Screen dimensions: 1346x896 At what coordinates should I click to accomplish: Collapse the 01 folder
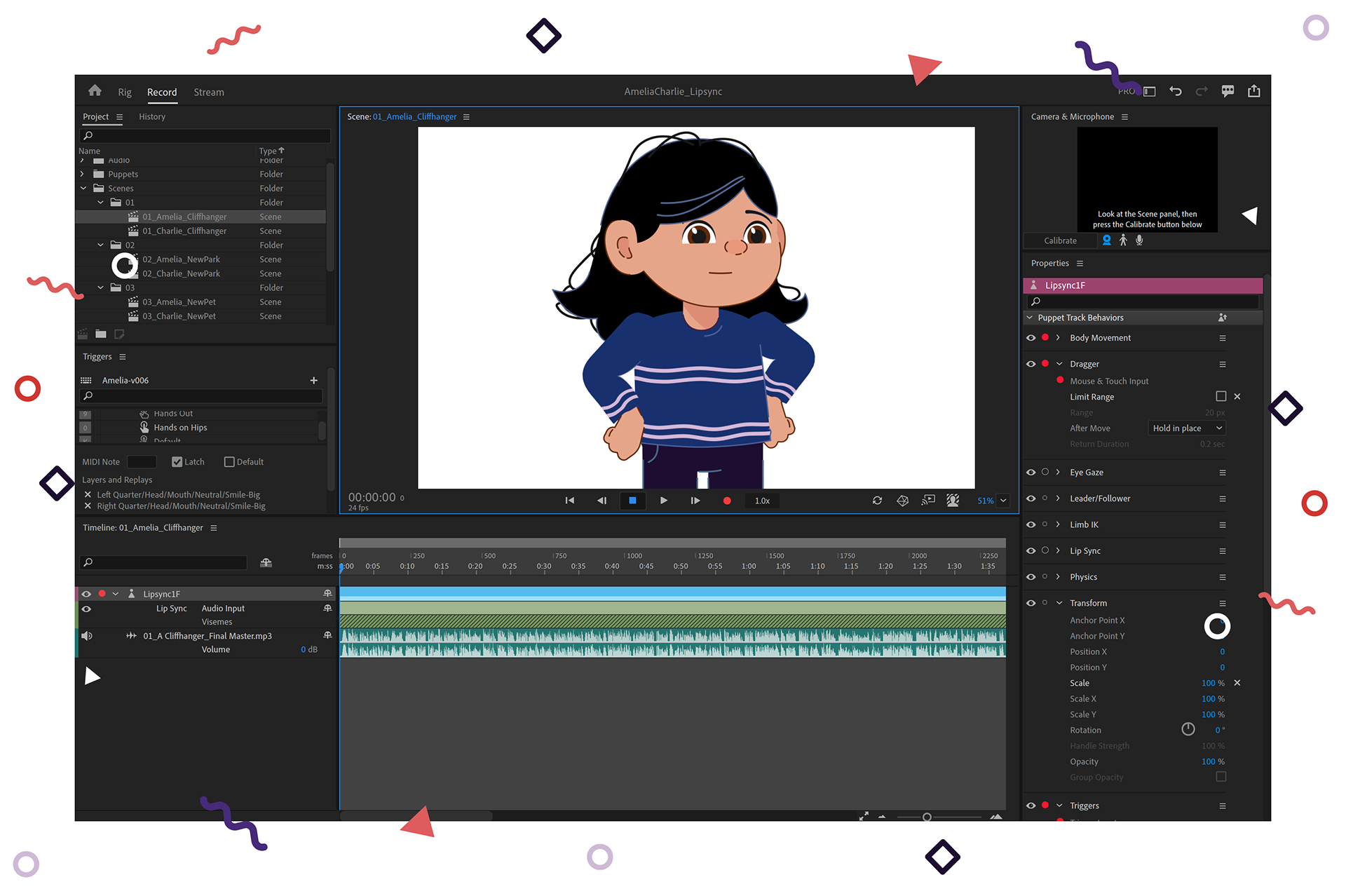[x=100, y=203]
